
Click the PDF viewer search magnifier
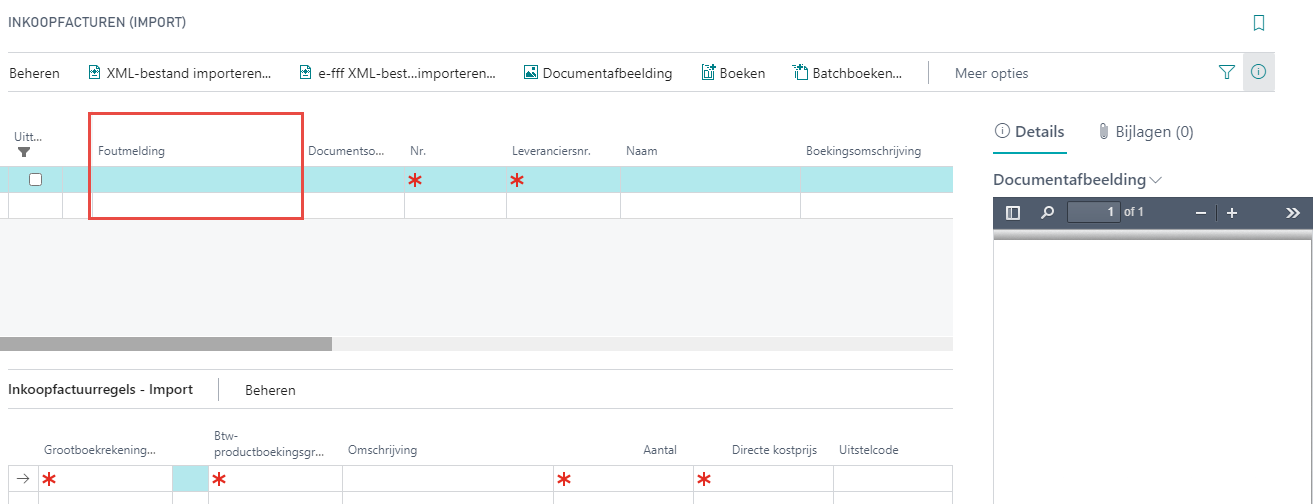(x=1047, y=212)
